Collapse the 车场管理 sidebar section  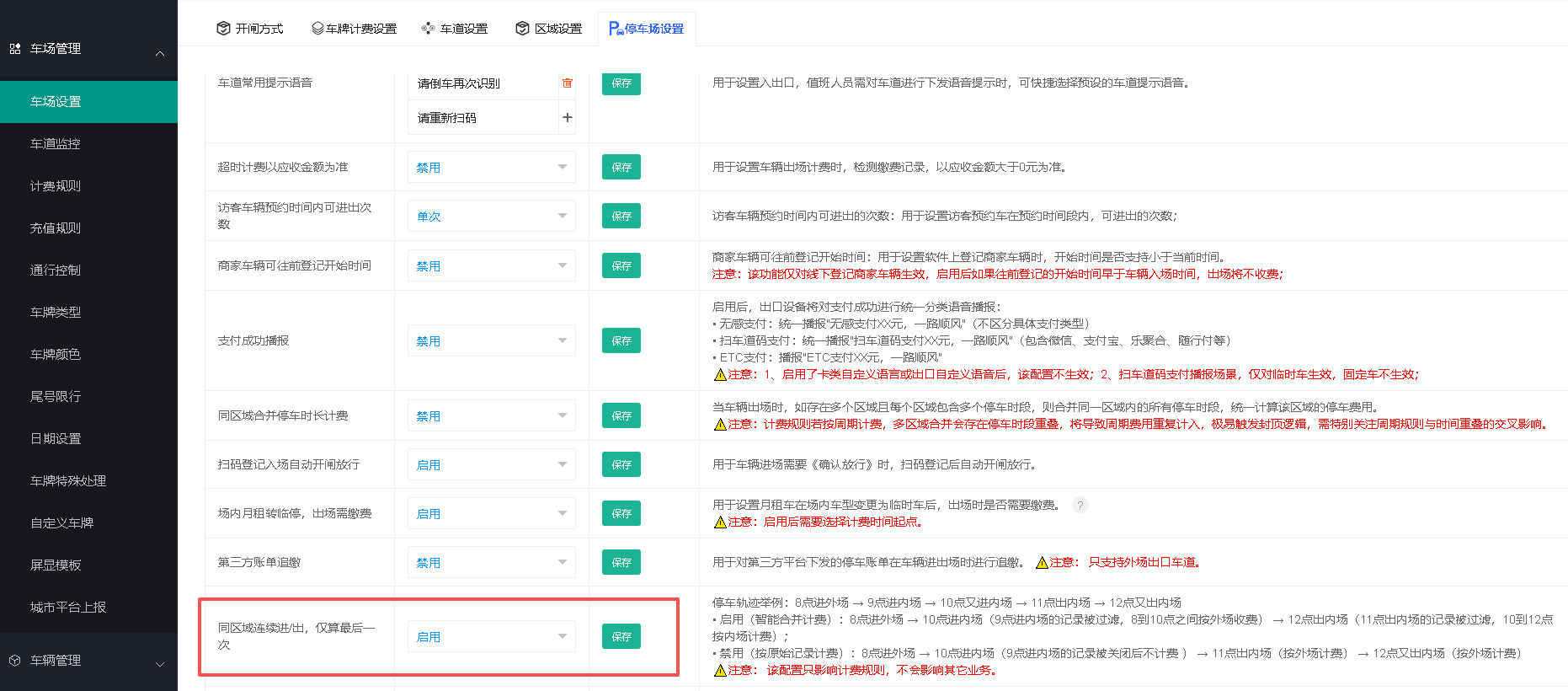click(160, 53)
